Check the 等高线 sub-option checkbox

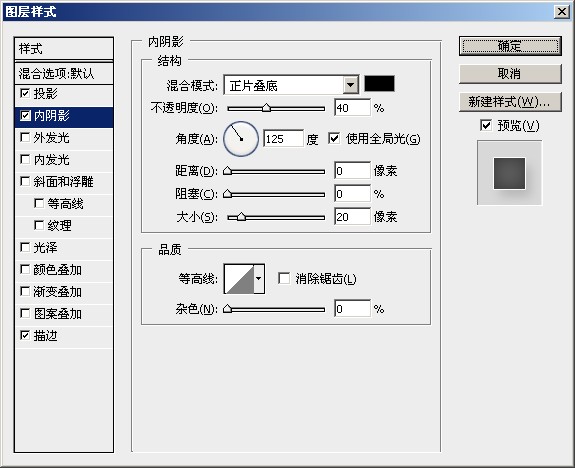[x=39, y=203]
